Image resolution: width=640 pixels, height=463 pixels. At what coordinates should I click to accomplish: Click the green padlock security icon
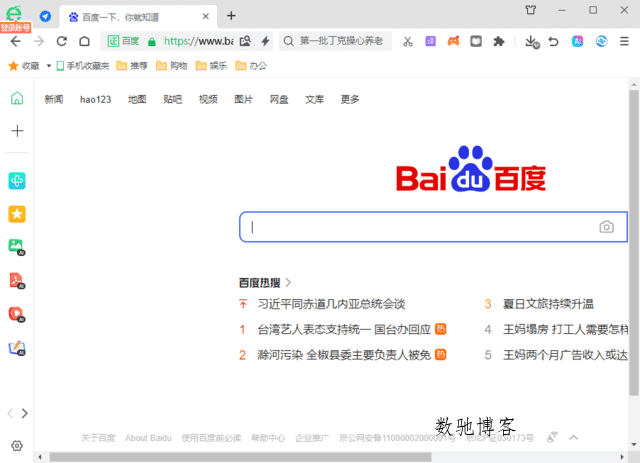point(152,42)
